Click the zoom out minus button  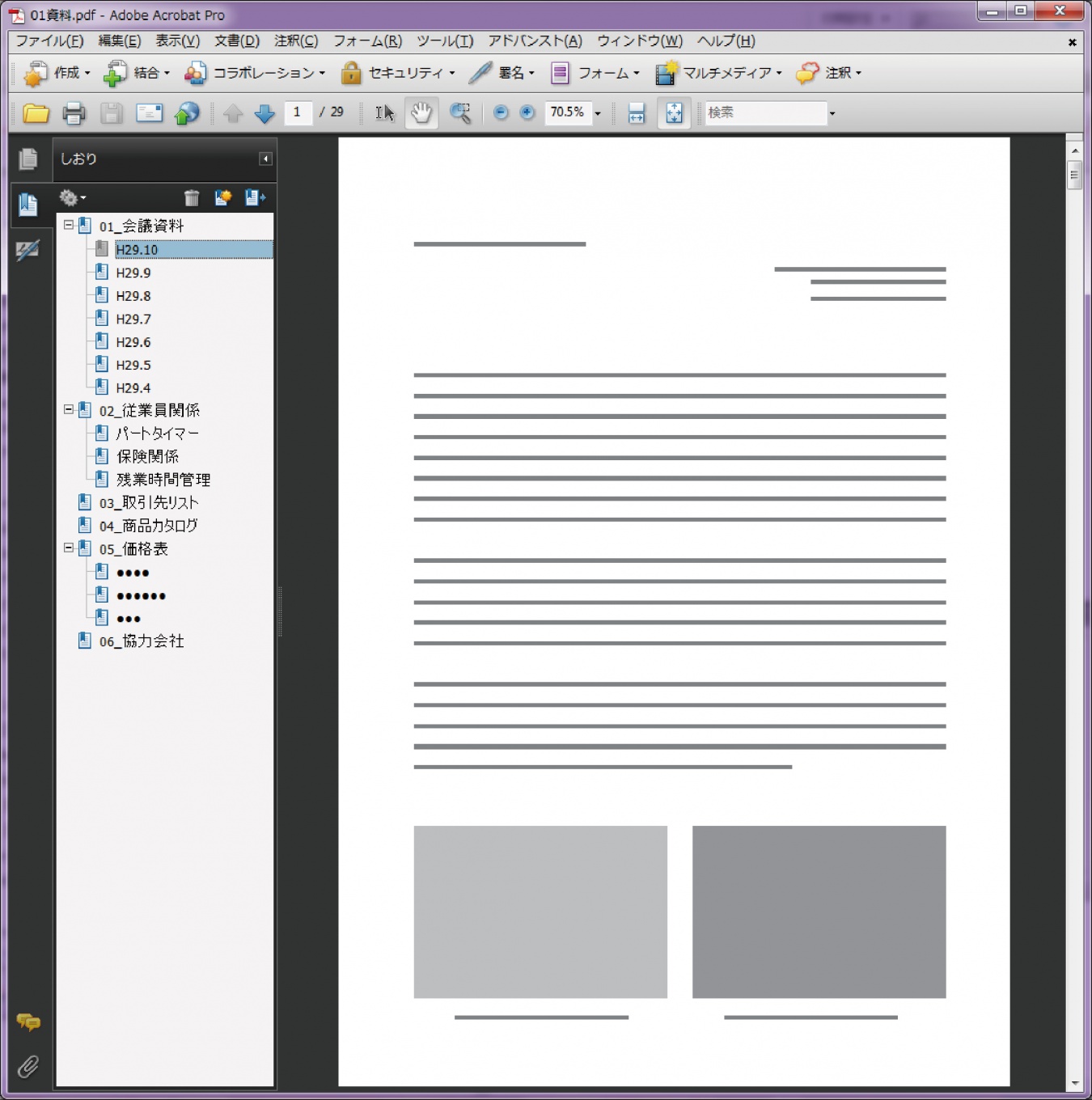coord(501,112)
